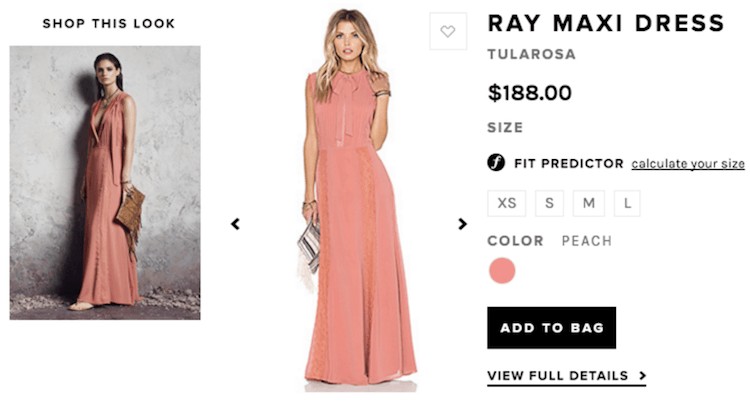
Task: Select size XS
Action: pos(506,203)
